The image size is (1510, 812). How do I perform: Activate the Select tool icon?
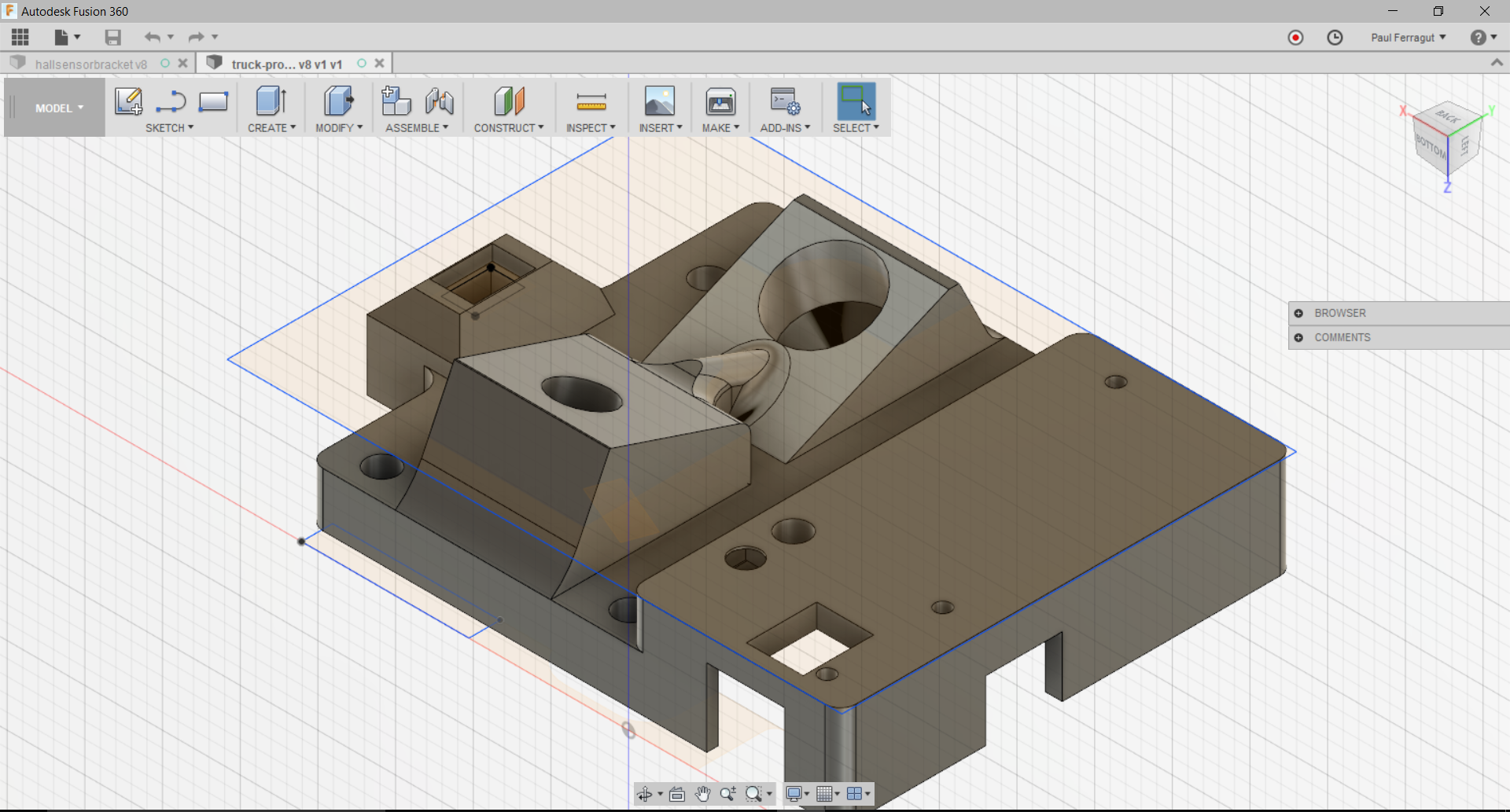(856, 101)
